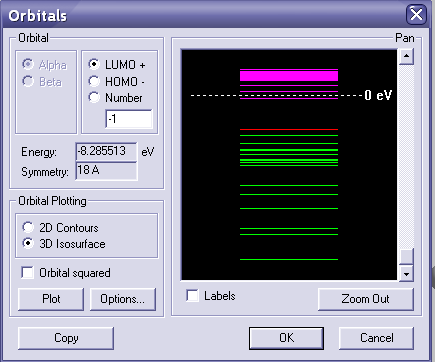The image size is (435, 362).
Task: Open orbital plotting Options...
Action: click(x=123, y=299)
